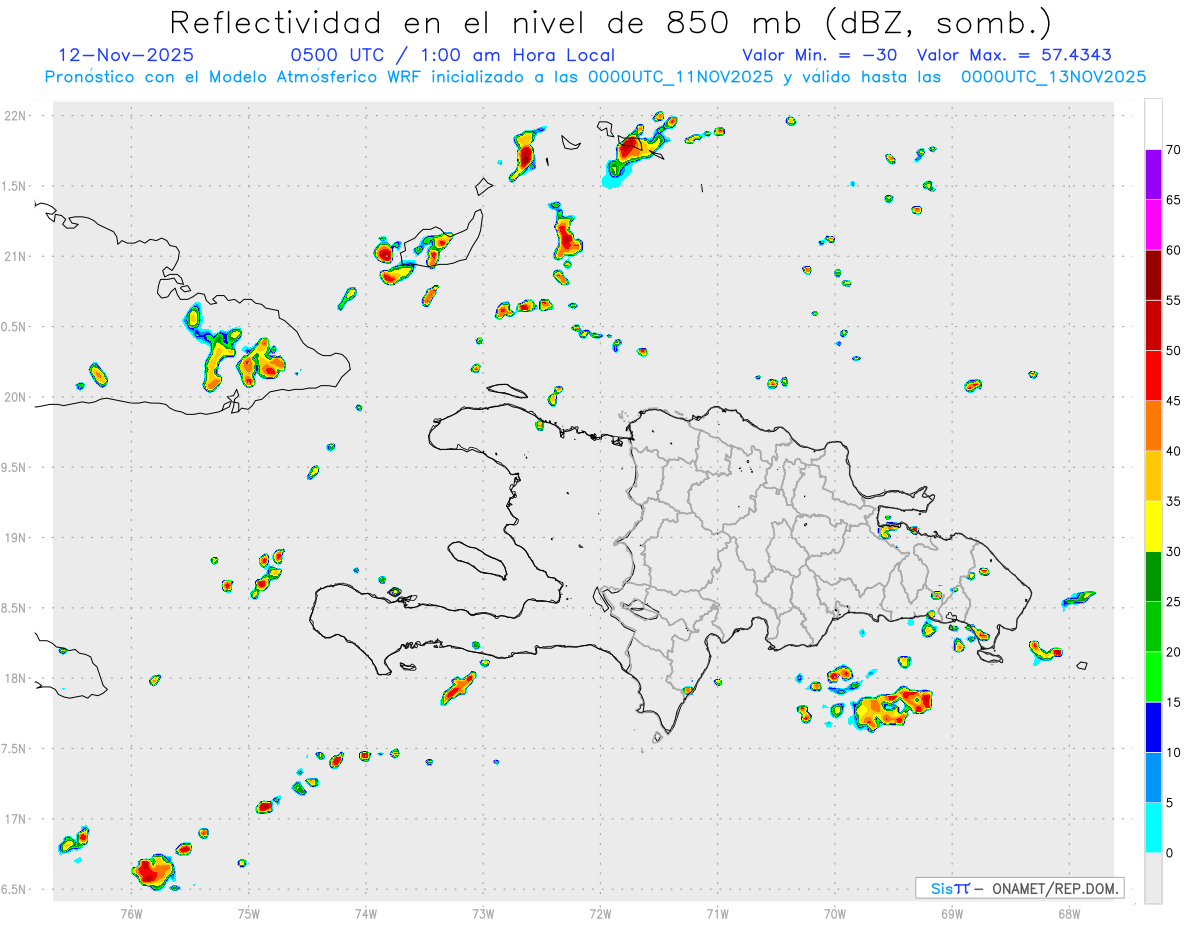Click the '75W' longitude axis label

pos(249,913)
